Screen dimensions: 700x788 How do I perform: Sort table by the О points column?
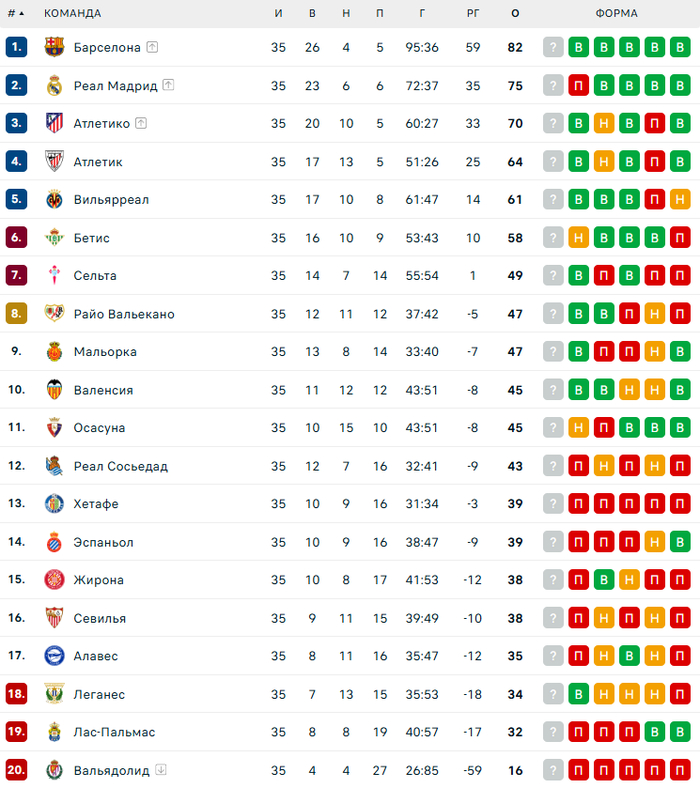pyautogui.click(x=515, y=14)
